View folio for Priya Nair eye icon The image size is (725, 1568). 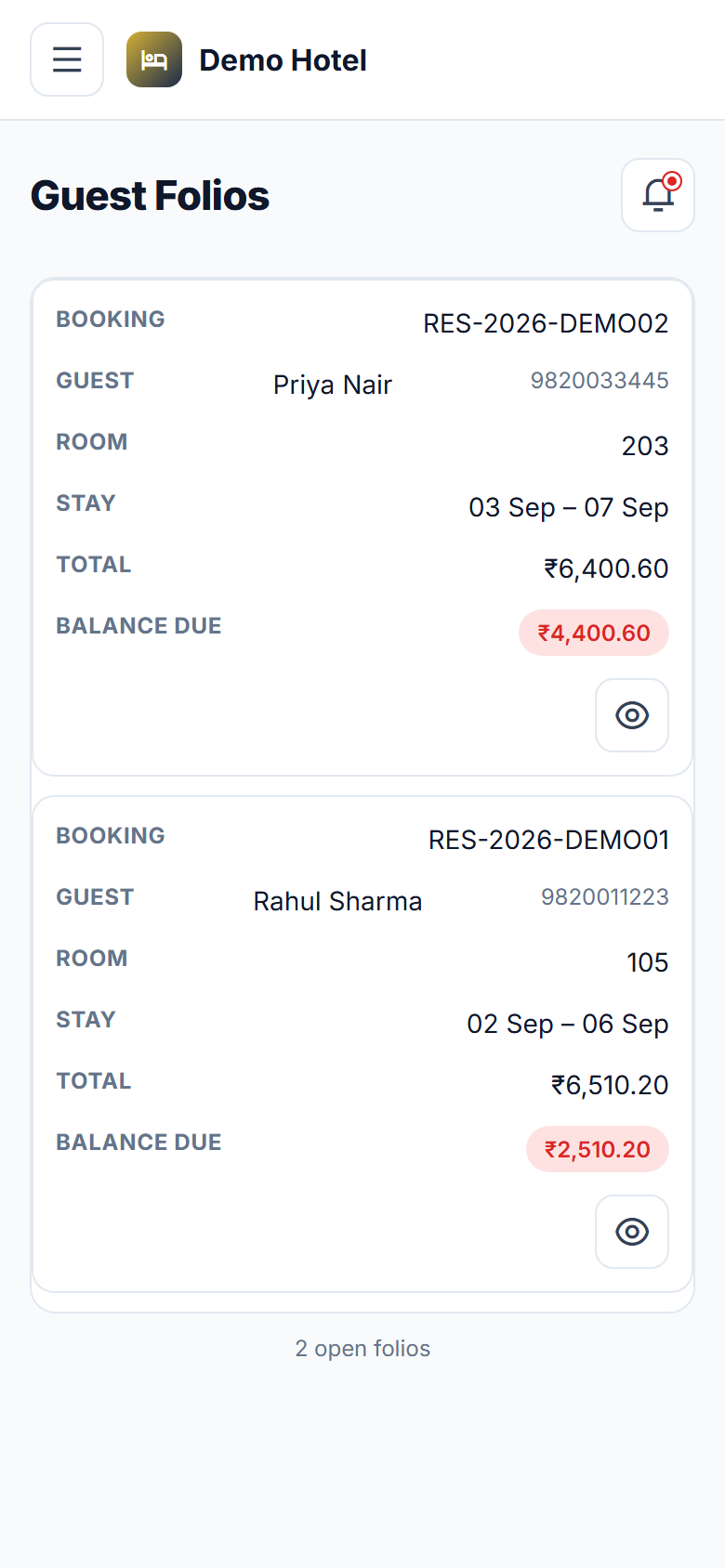[x=632, y=715]
